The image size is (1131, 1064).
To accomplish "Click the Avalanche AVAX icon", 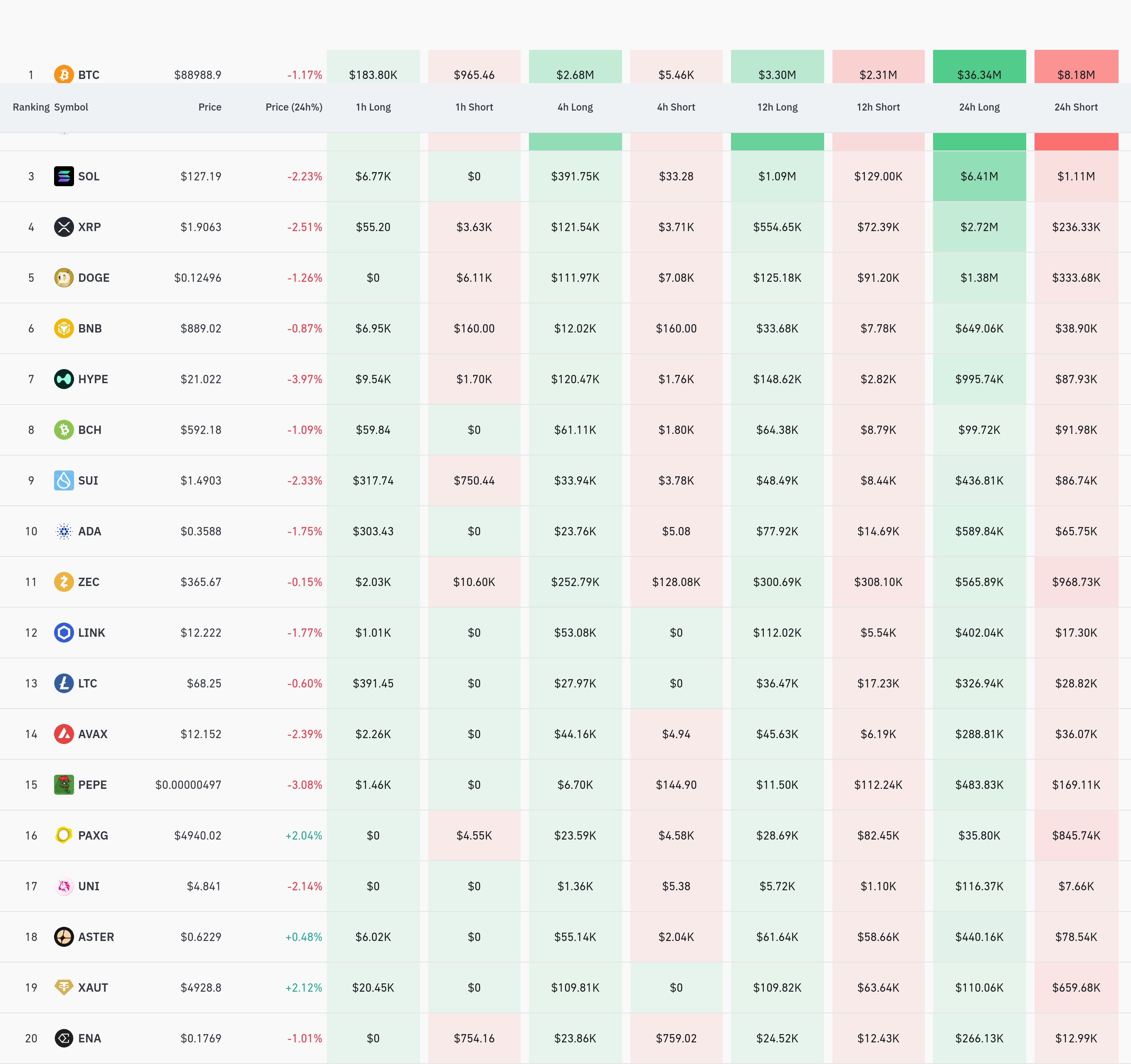I will 64,734.
